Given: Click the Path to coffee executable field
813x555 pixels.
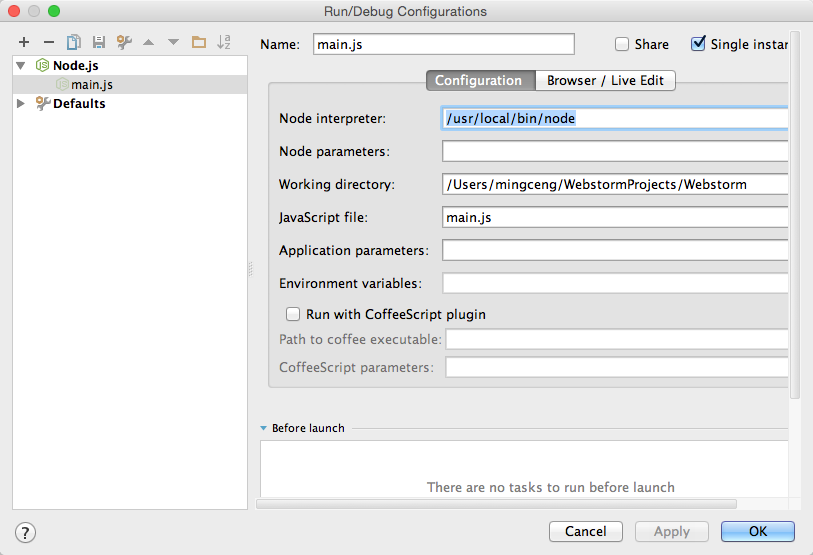Looking at the screenshot, I should point(617,339).
